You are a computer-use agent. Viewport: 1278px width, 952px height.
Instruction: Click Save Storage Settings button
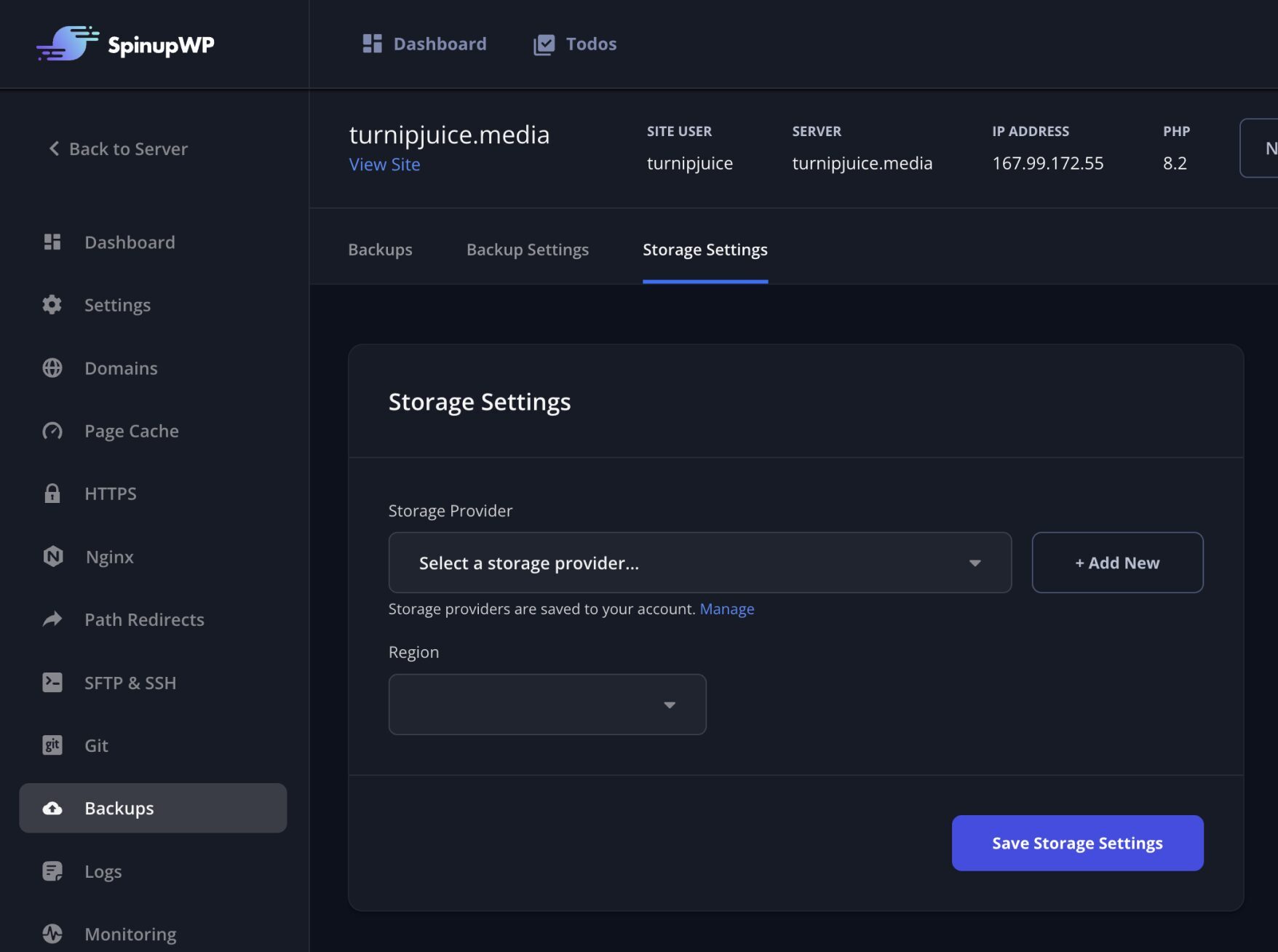click(x=1077, y=843)
